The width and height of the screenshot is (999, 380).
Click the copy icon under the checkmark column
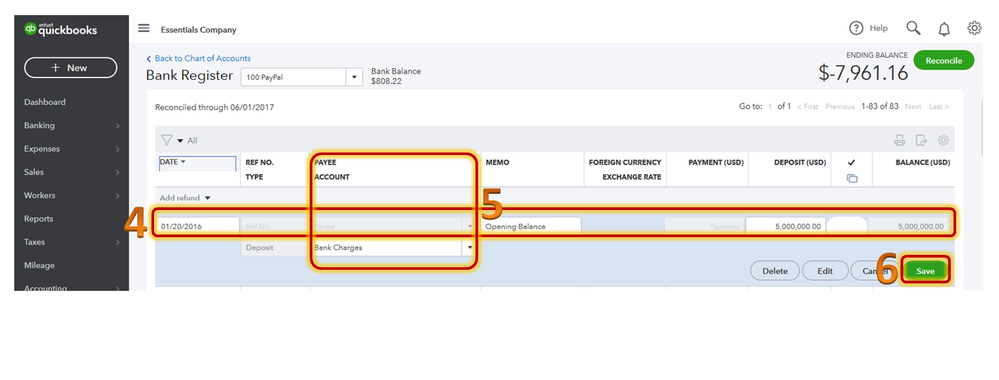tap(852, 179)
